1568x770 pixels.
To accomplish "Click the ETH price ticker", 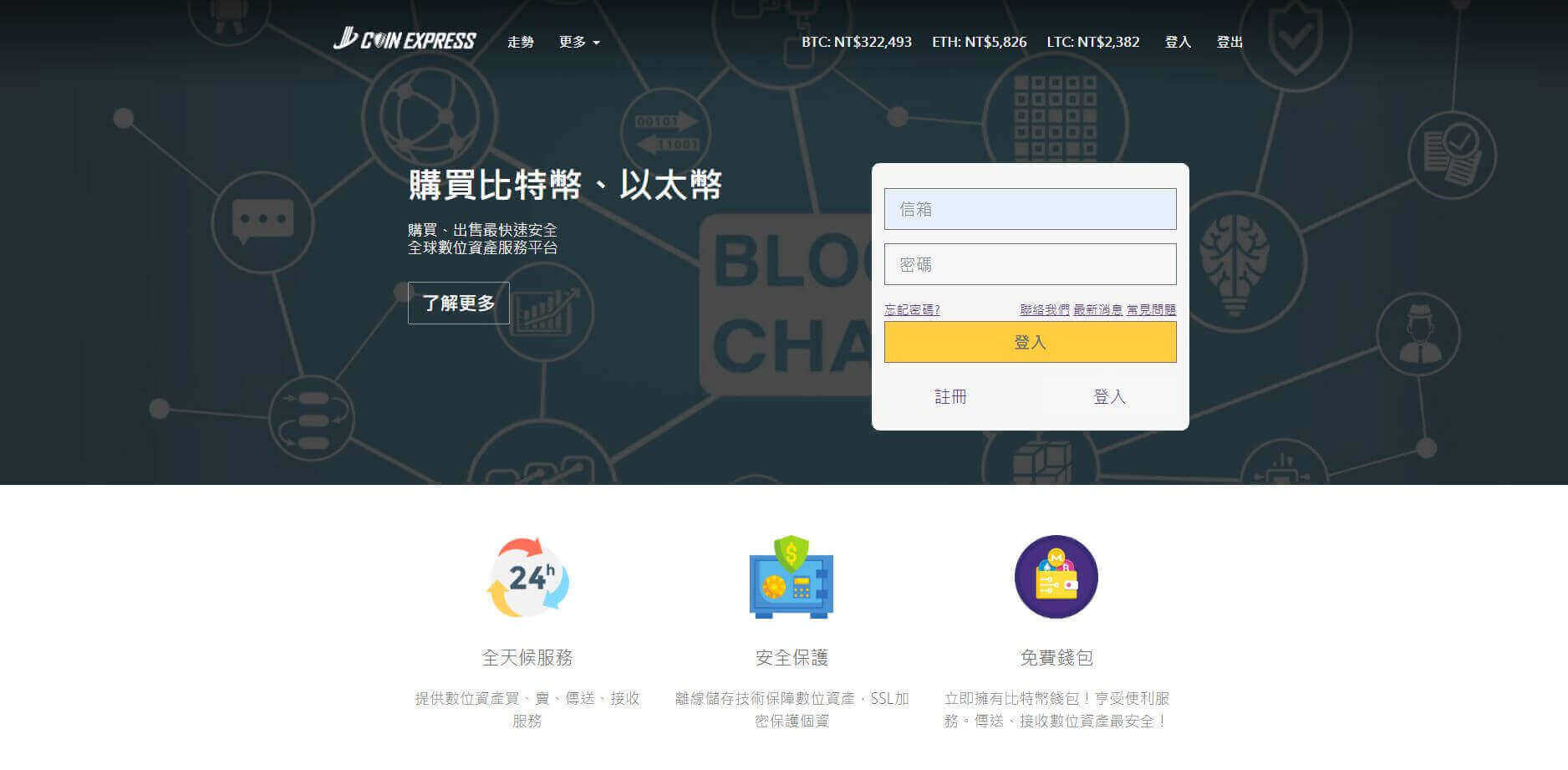I will (979, 42).
